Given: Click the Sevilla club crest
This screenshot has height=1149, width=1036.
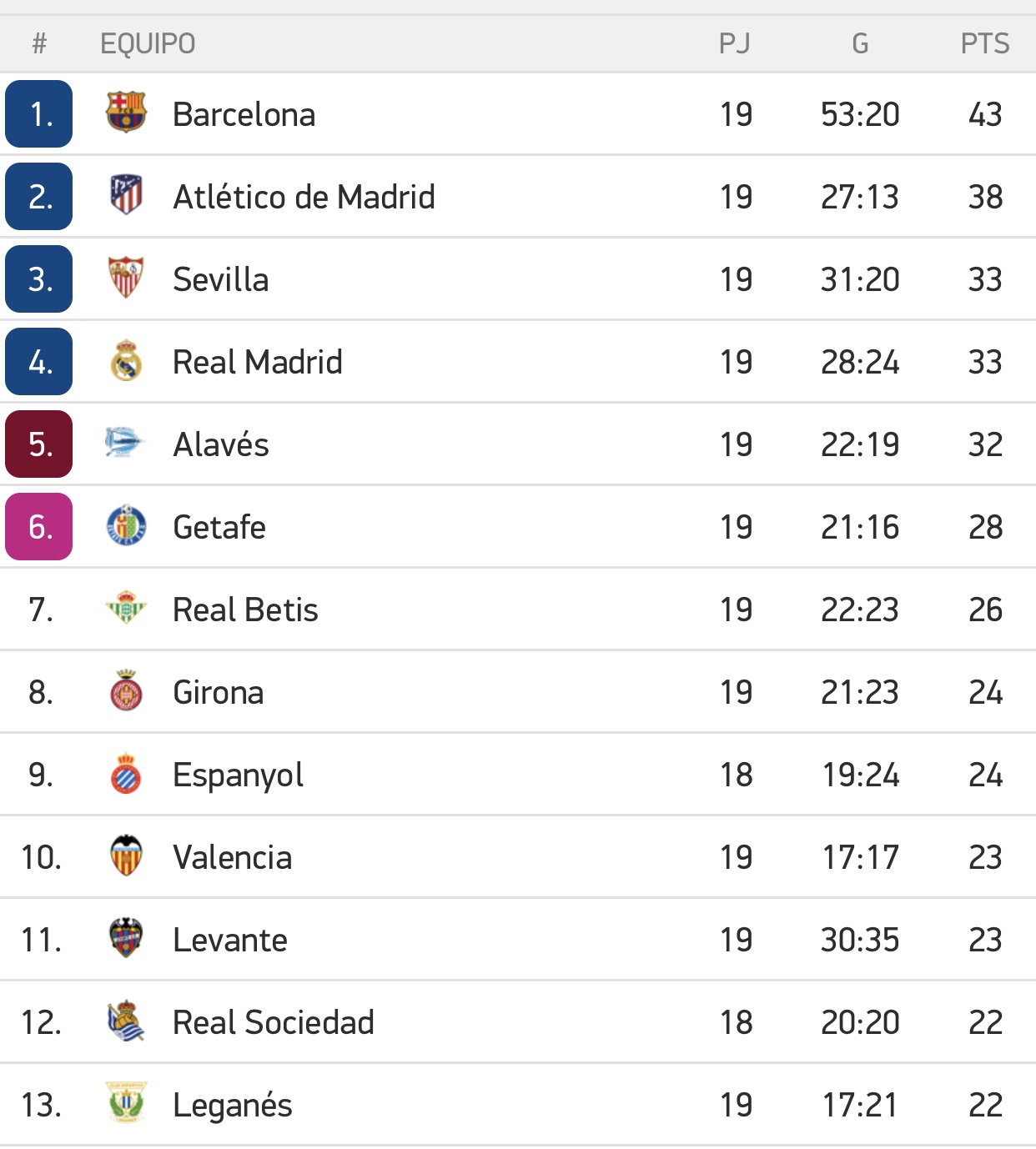Looking at the screenshot, I should (126, 278).
